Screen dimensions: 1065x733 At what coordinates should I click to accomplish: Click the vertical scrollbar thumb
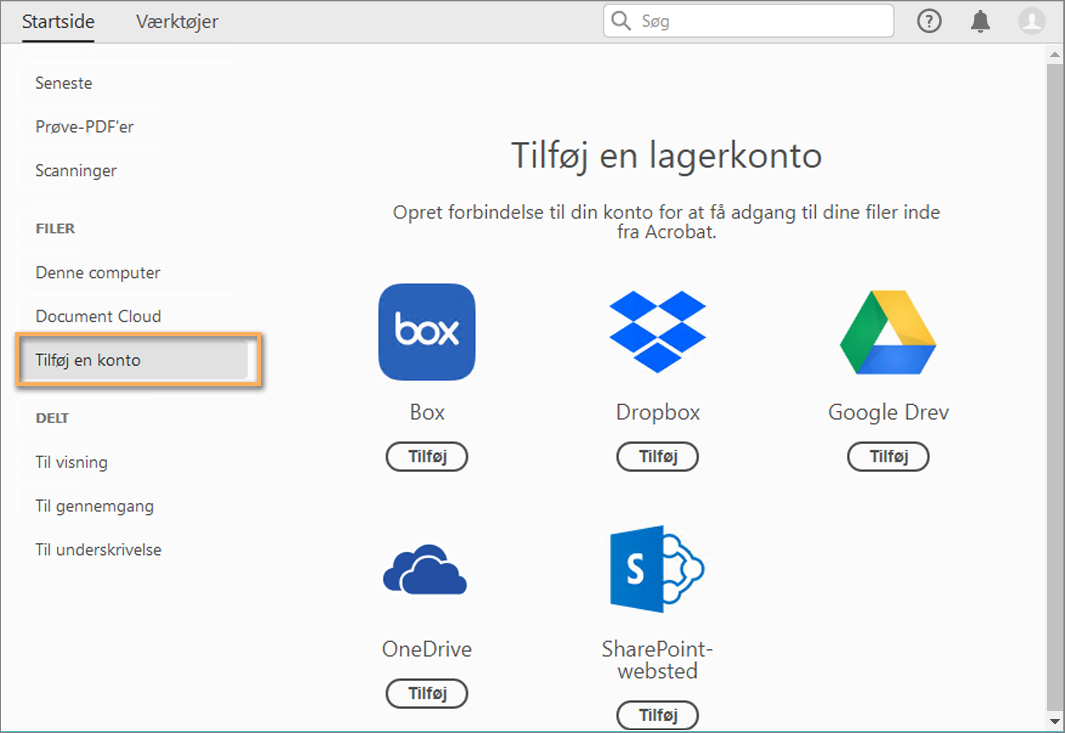[x=1055, y=385]
